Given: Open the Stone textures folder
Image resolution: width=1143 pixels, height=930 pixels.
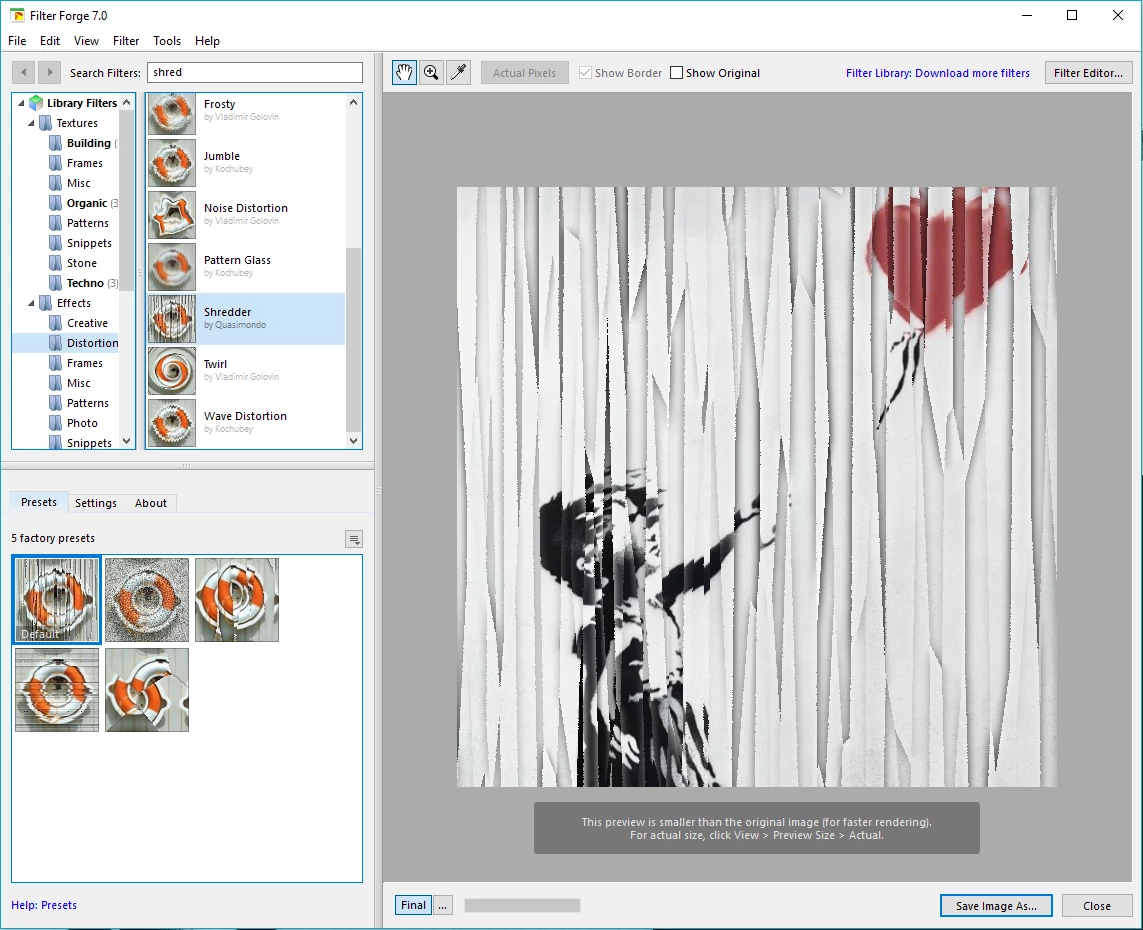Looking at the screenshot, I should tap(73, 263).
